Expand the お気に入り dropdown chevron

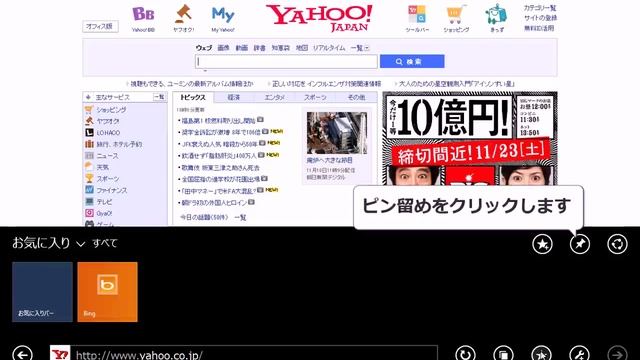81,244
